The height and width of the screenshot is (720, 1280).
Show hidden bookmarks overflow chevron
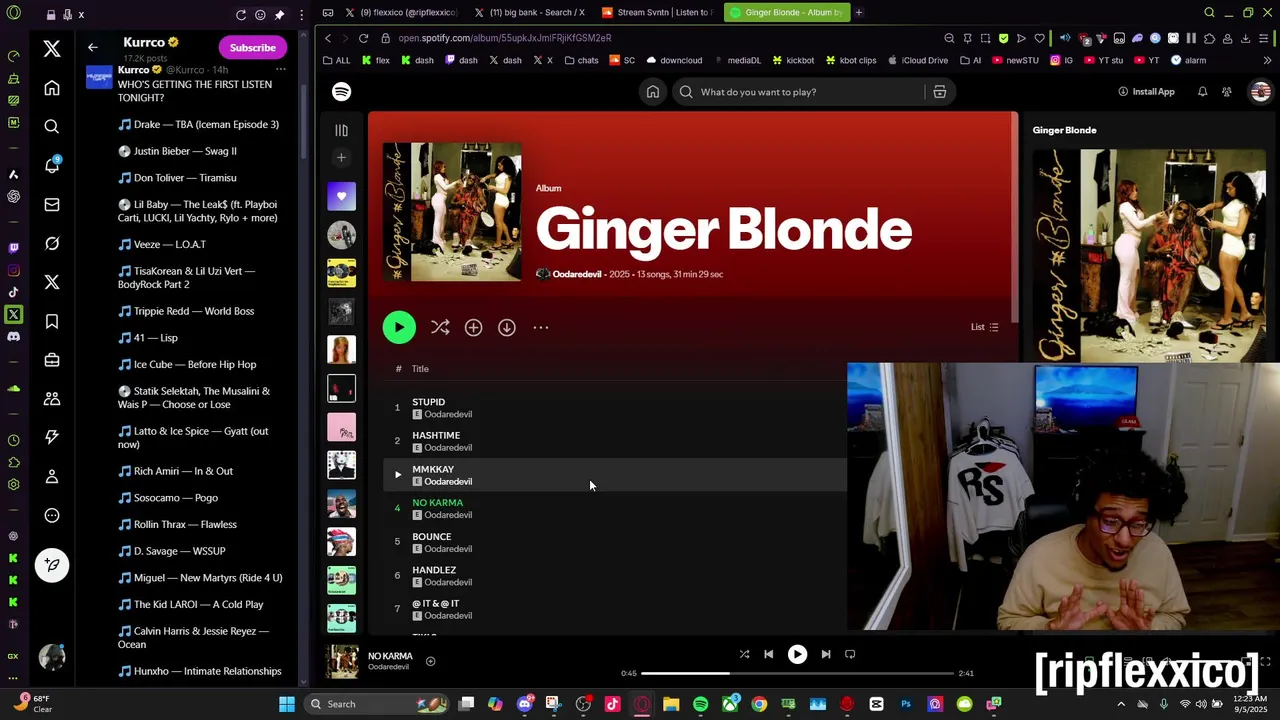tap(1266, 60)
